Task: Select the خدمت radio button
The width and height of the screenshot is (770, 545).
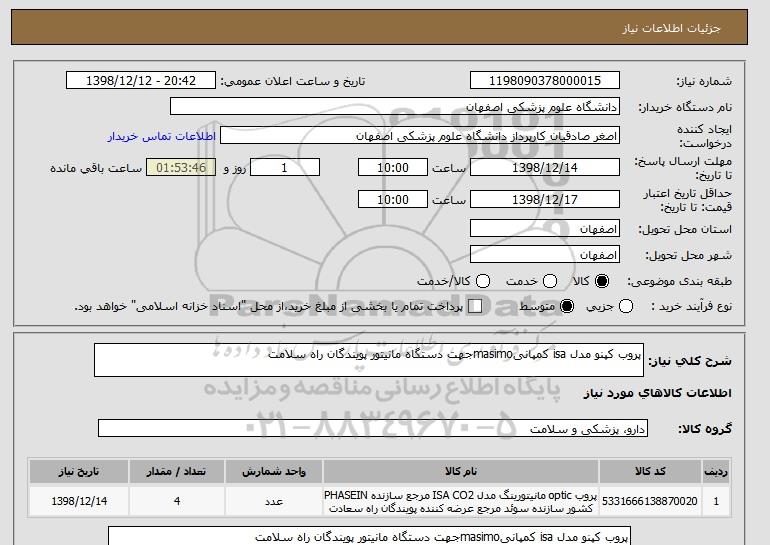Action: click(x=550, y=281)
